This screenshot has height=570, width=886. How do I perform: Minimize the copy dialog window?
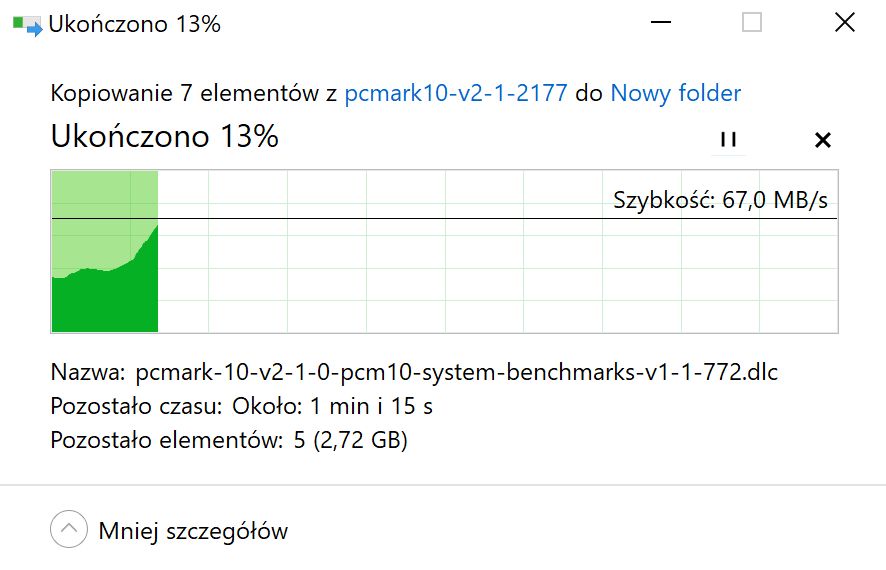661,23
